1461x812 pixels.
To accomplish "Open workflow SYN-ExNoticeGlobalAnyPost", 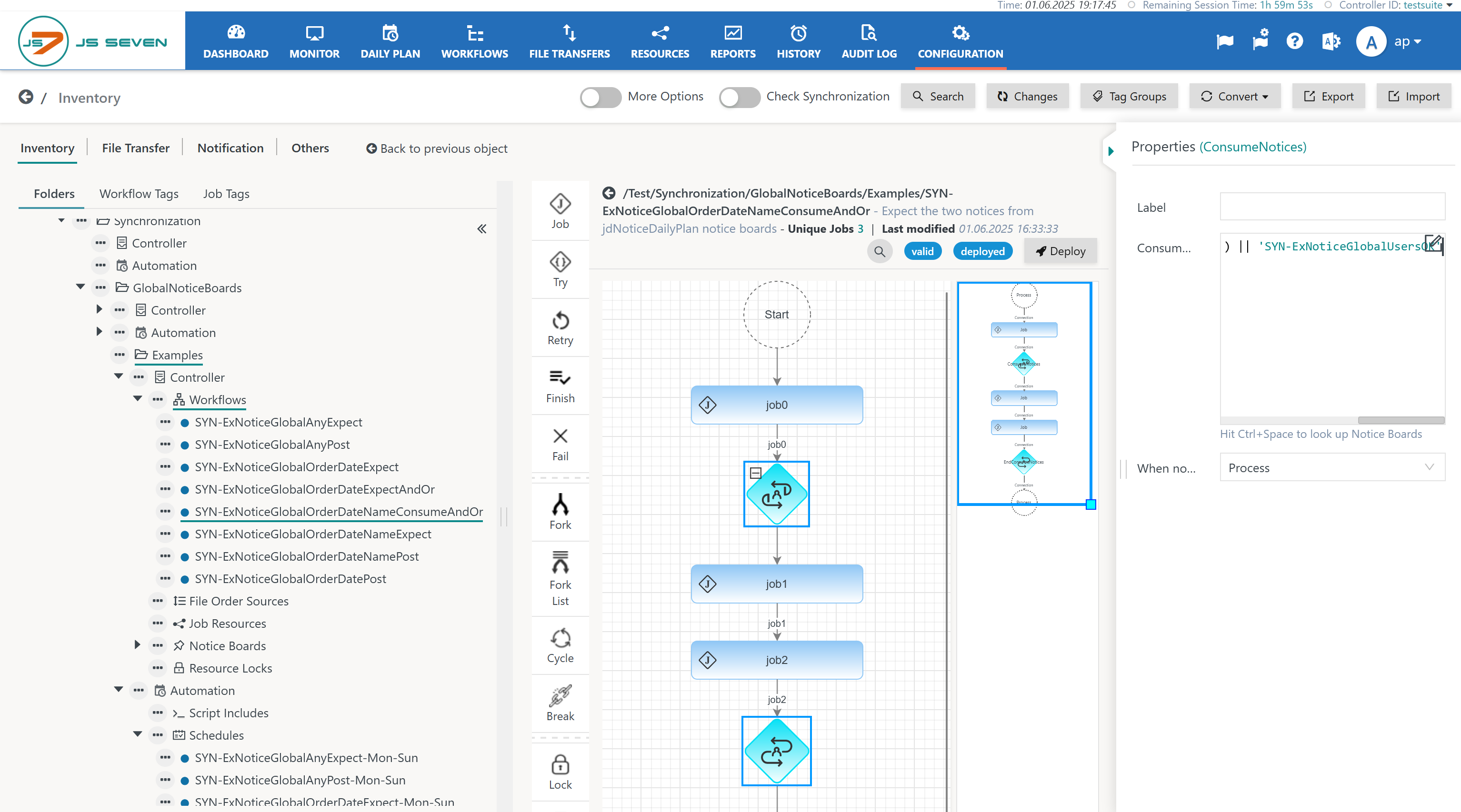I will 271,445.
